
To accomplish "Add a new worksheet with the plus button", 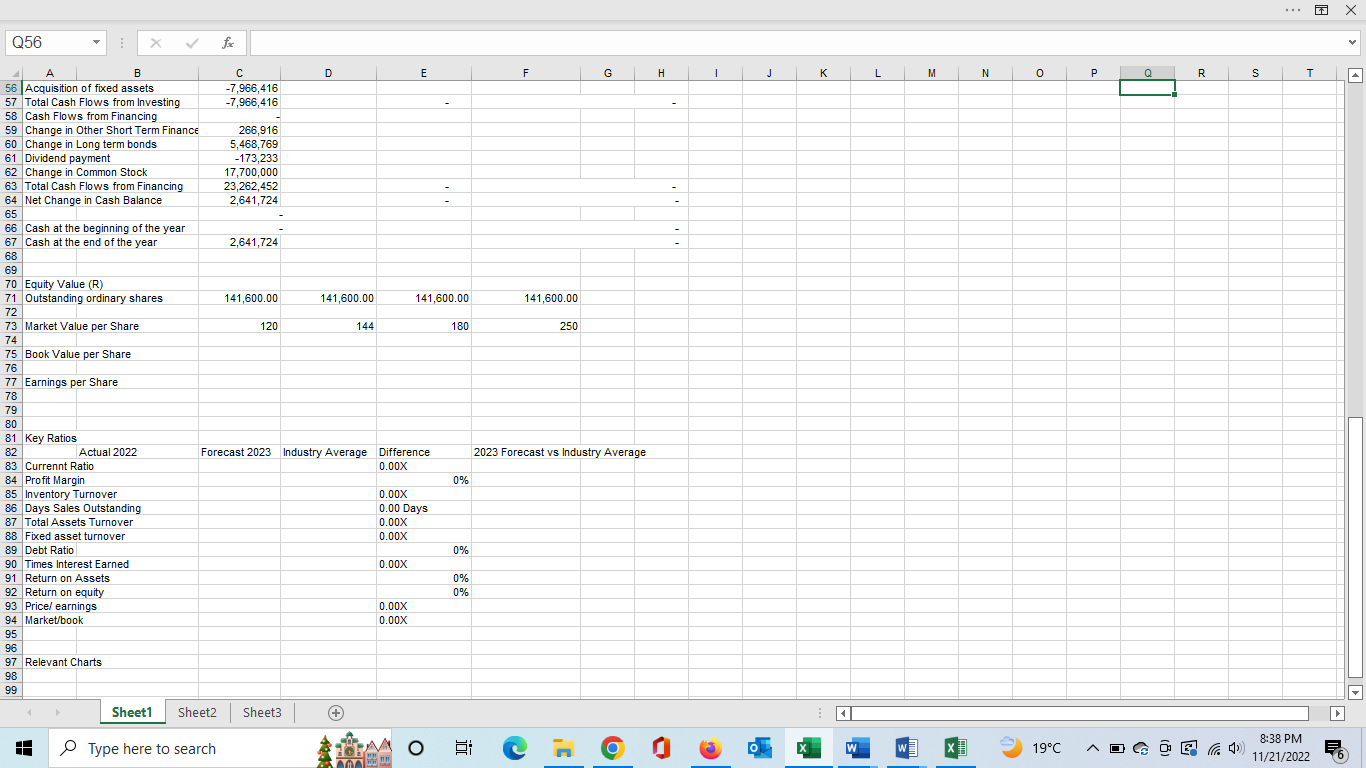I will pyautogui.click(x=335, y=712).
